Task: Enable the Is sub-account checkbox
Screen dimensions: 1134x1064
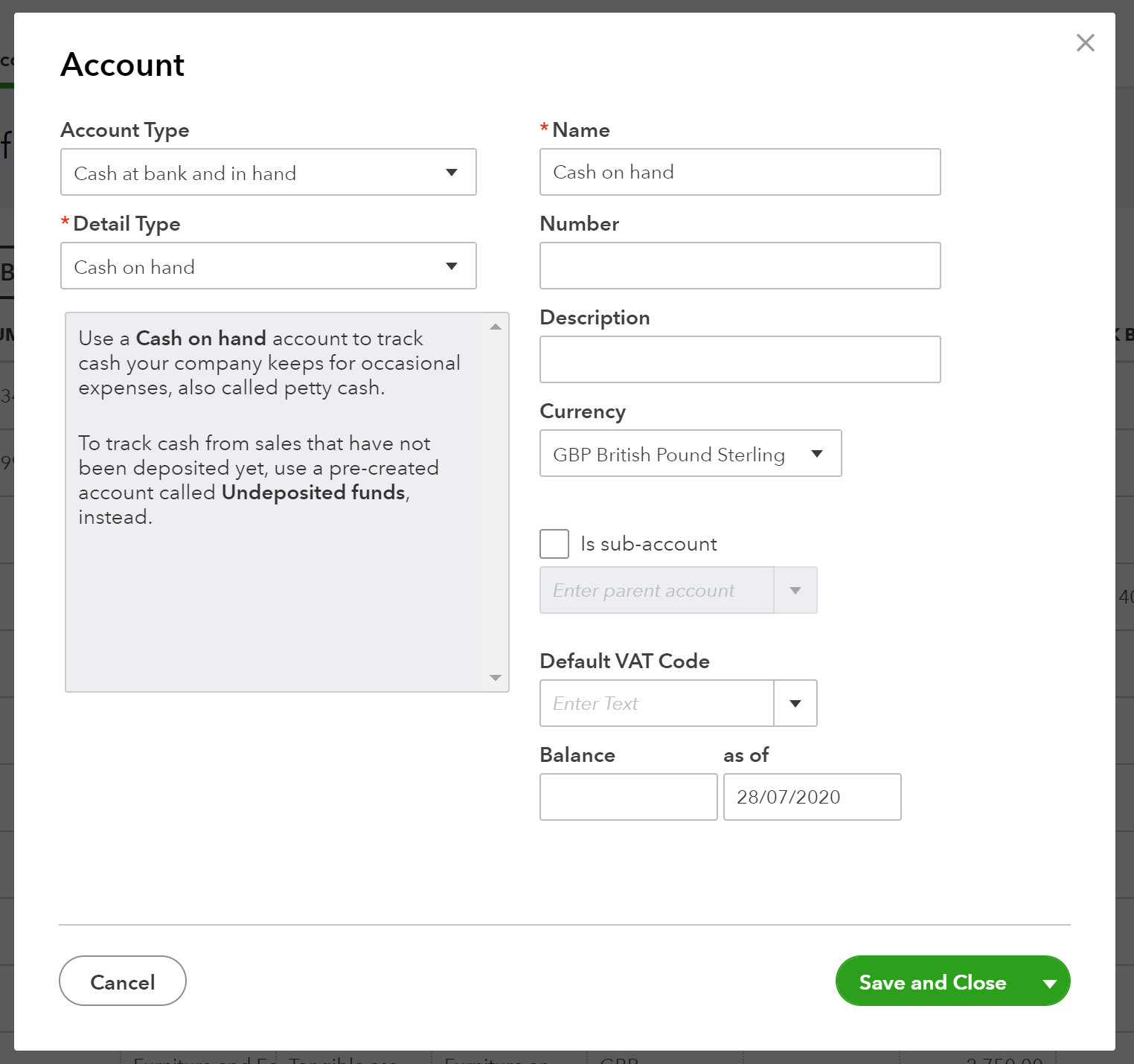Action: click(x=554, y=543)
